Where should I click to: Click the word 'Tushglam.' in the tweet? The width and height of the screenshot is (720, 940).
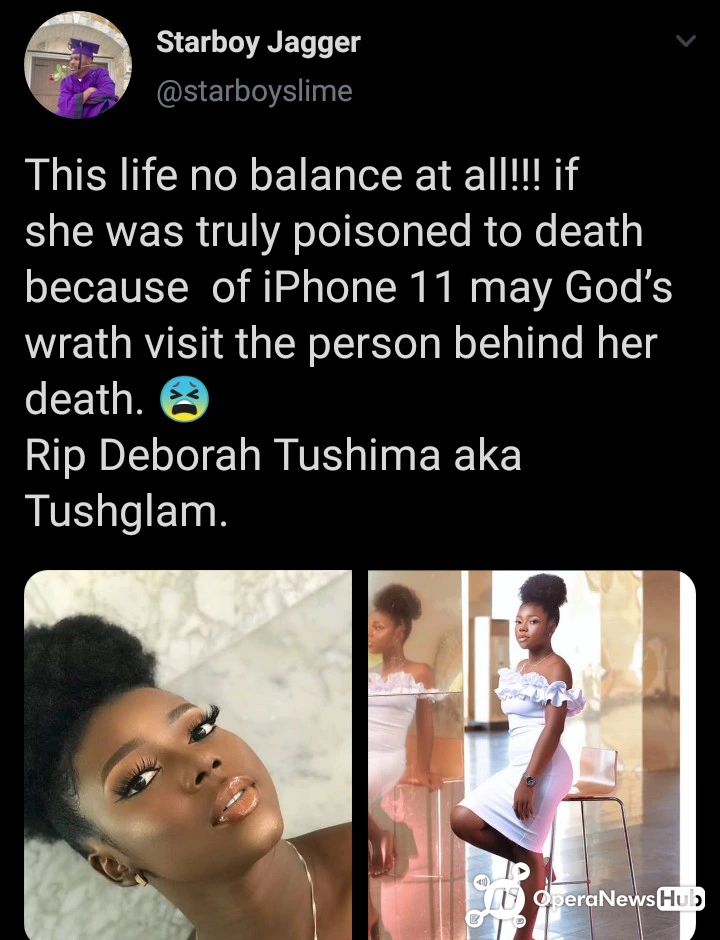click(126, 512)
